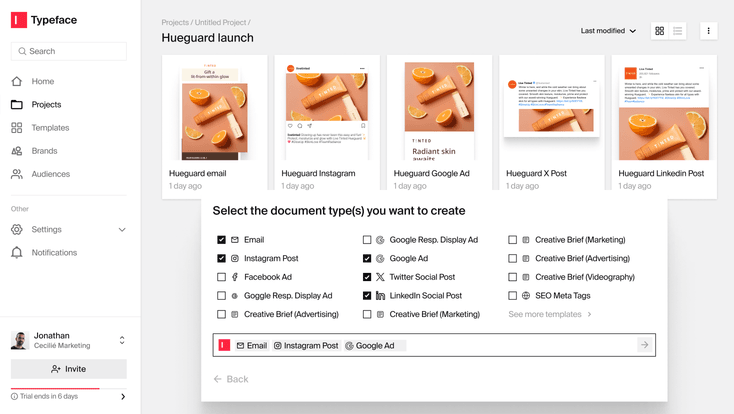The width and height of the screenshot is (734, 414).
Task: Click the Brands icon in sidebar
Action: click(17, 151)
